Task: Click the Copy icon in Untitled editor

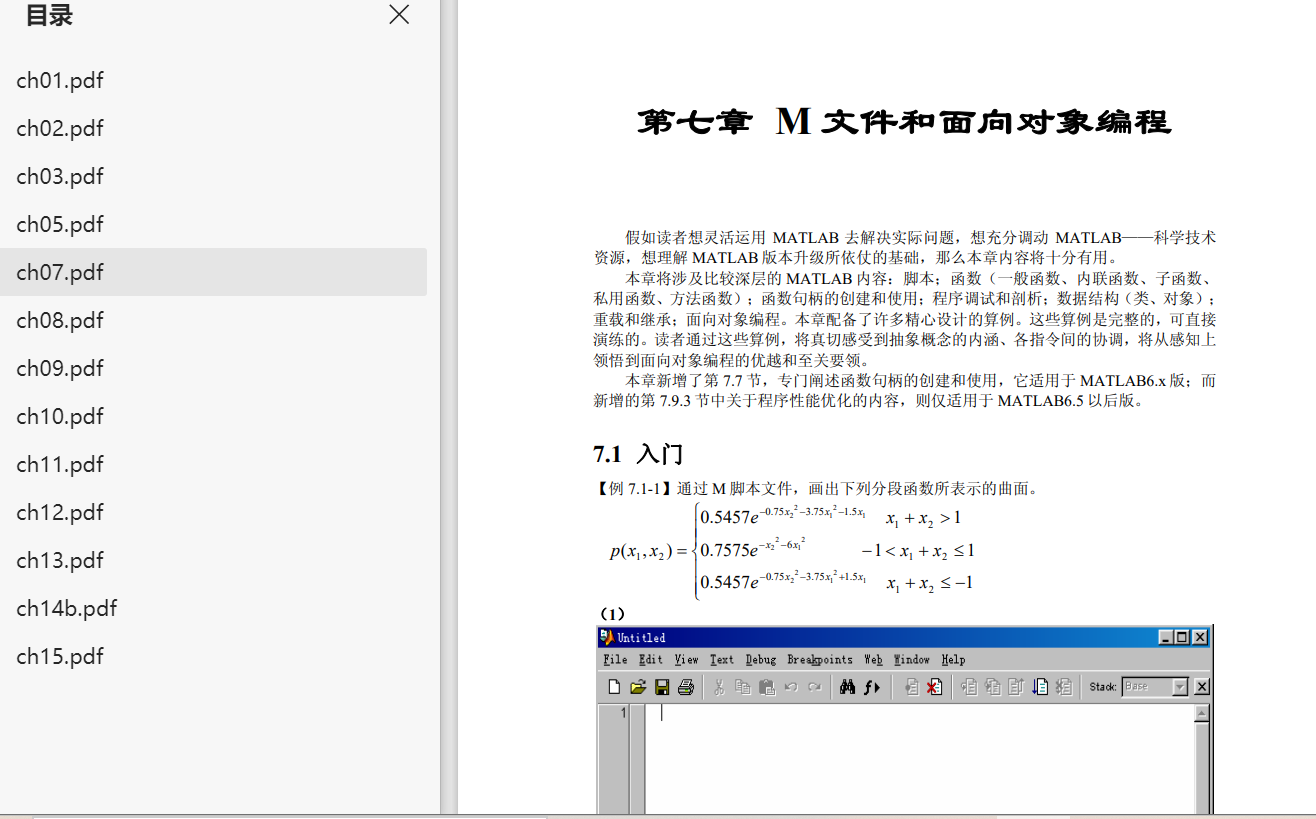Action: 743,687
